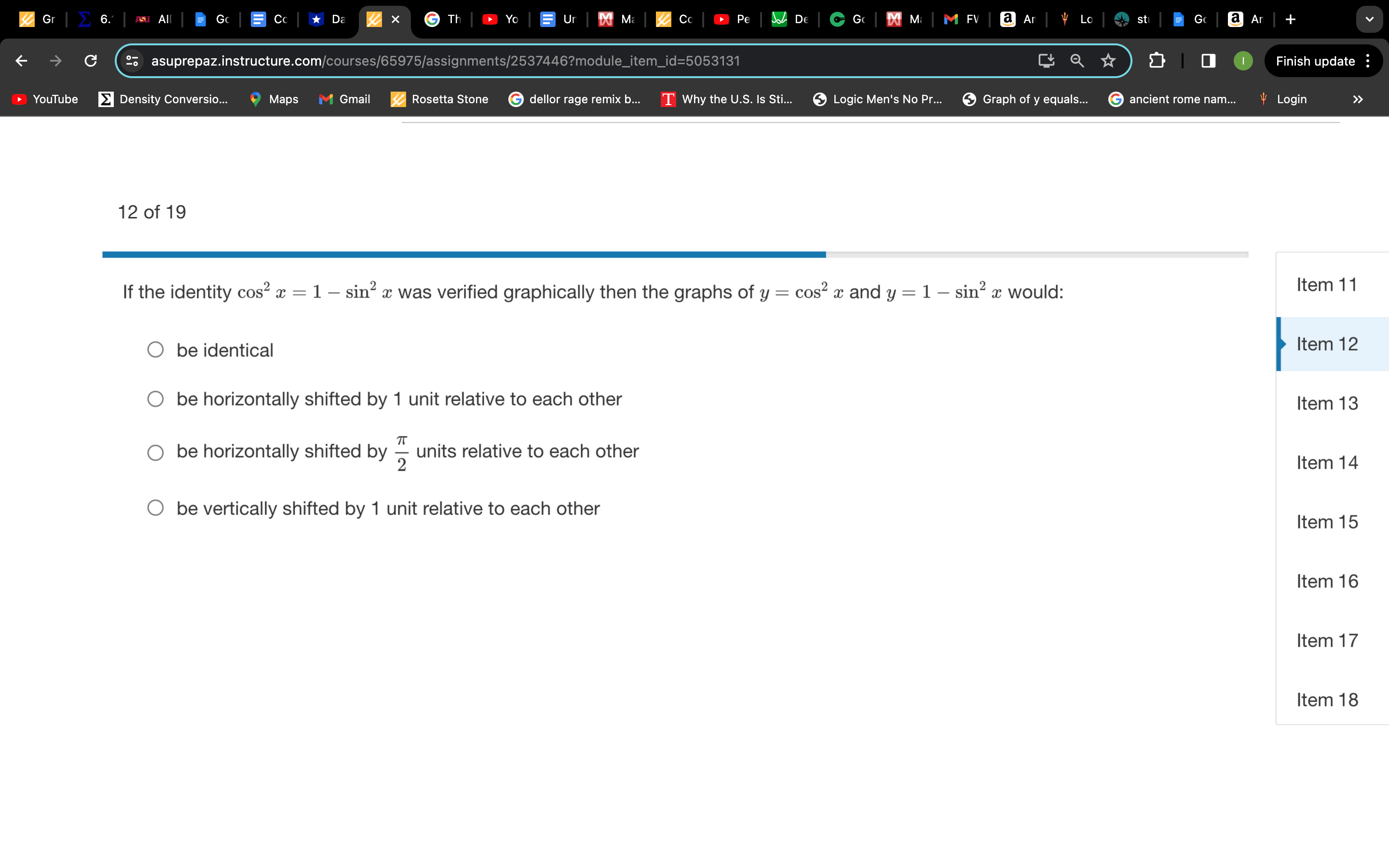
Task: Expand the tab search dropdown arrow
Action: coord(1369,19)
